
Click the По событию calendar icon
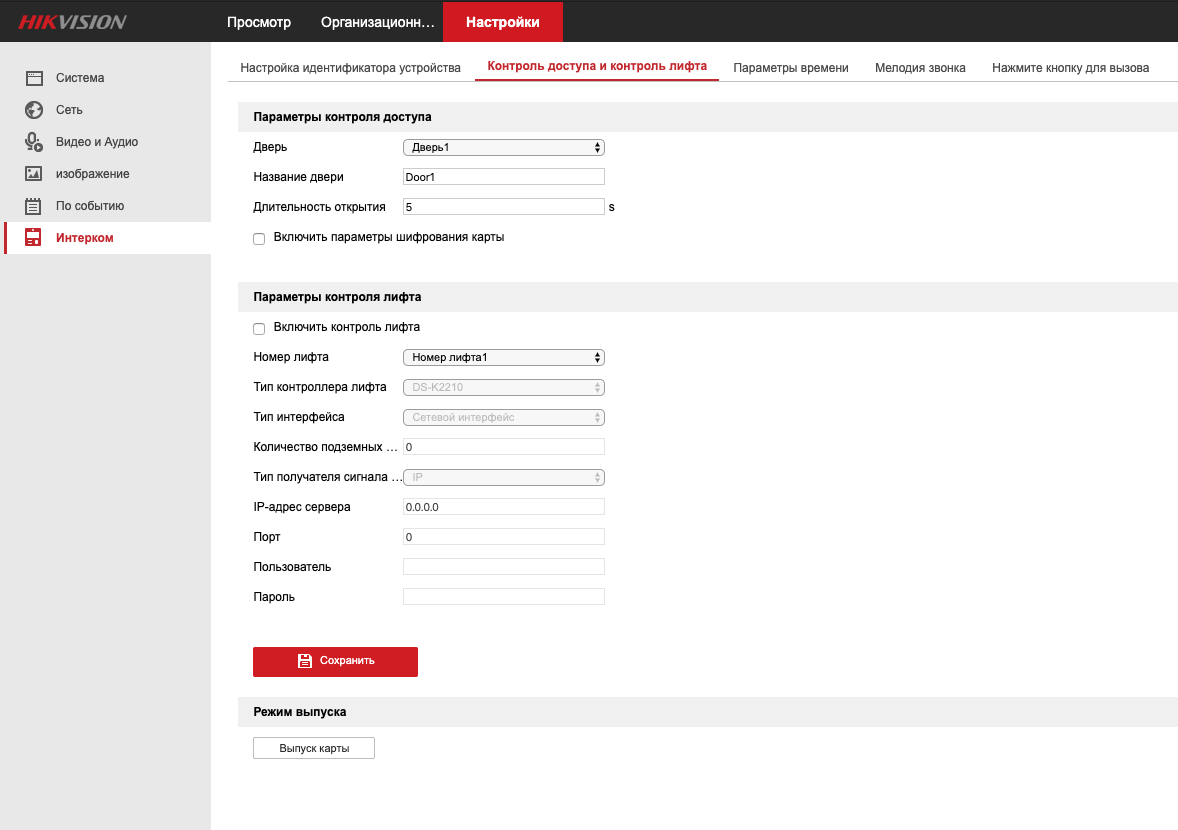click(x=34, y=206)
